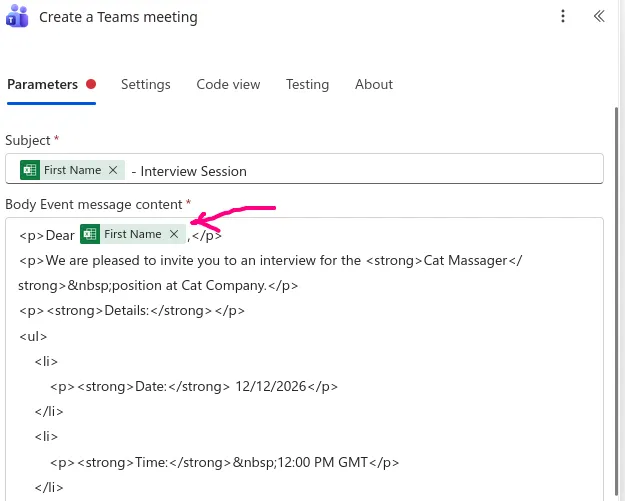Open the Settings tab

tap(146, 84)
